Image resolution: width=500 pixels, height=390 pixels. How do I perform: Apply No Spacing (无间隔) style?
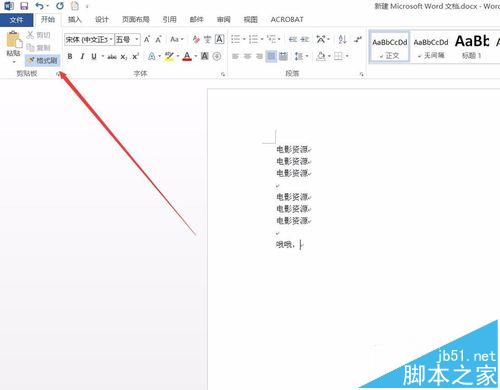(x=431, y=46)
